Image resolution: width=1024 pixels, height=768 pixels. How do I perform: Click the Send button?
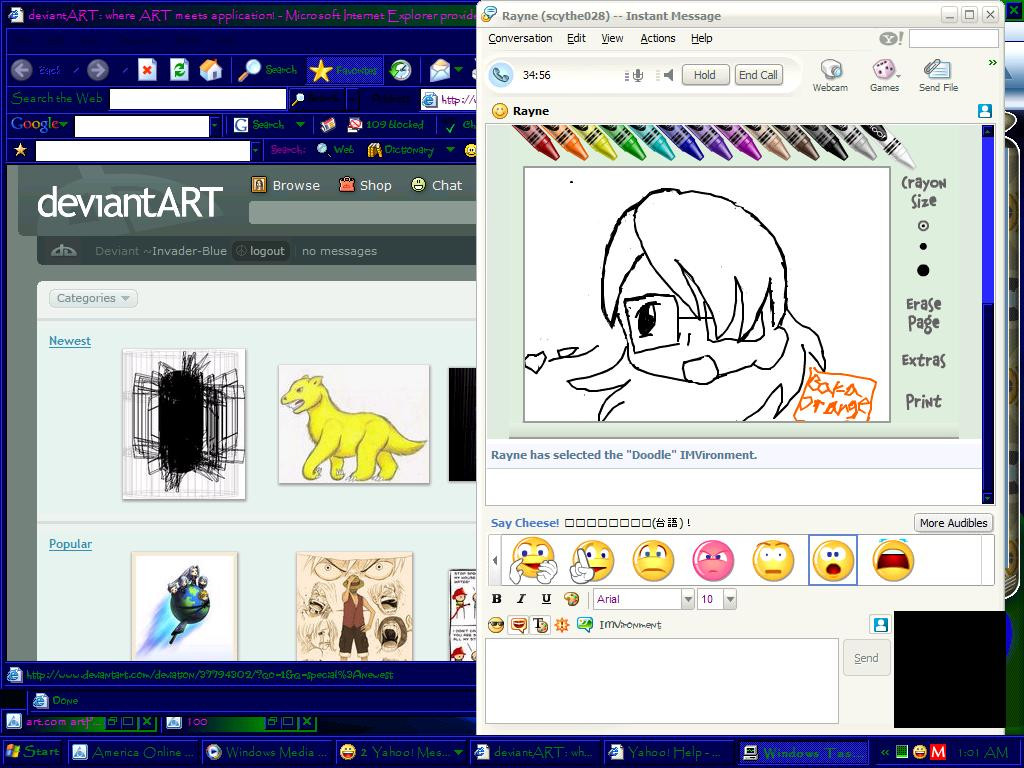tap(866, 658)
